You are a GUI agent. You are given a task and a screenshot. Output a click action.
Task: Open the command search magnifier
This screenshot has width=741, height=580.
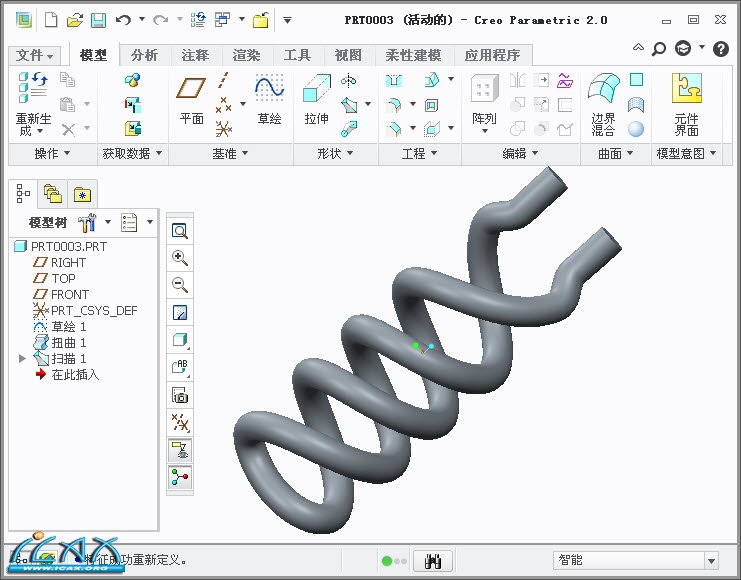coord(658,49)
